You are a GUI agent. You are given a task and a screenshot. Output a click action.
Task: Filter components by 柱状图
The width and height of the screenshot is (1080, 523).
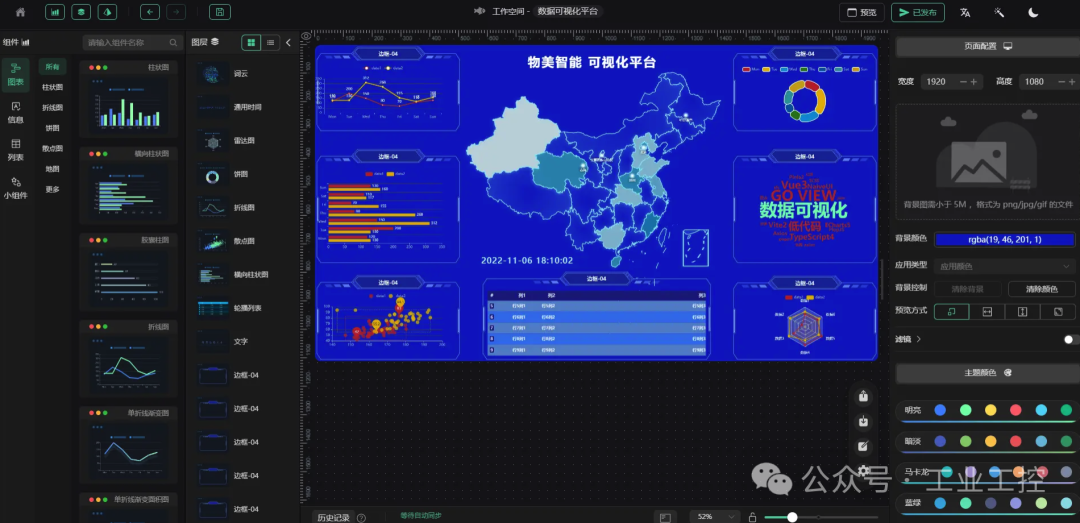coord(52,87)
